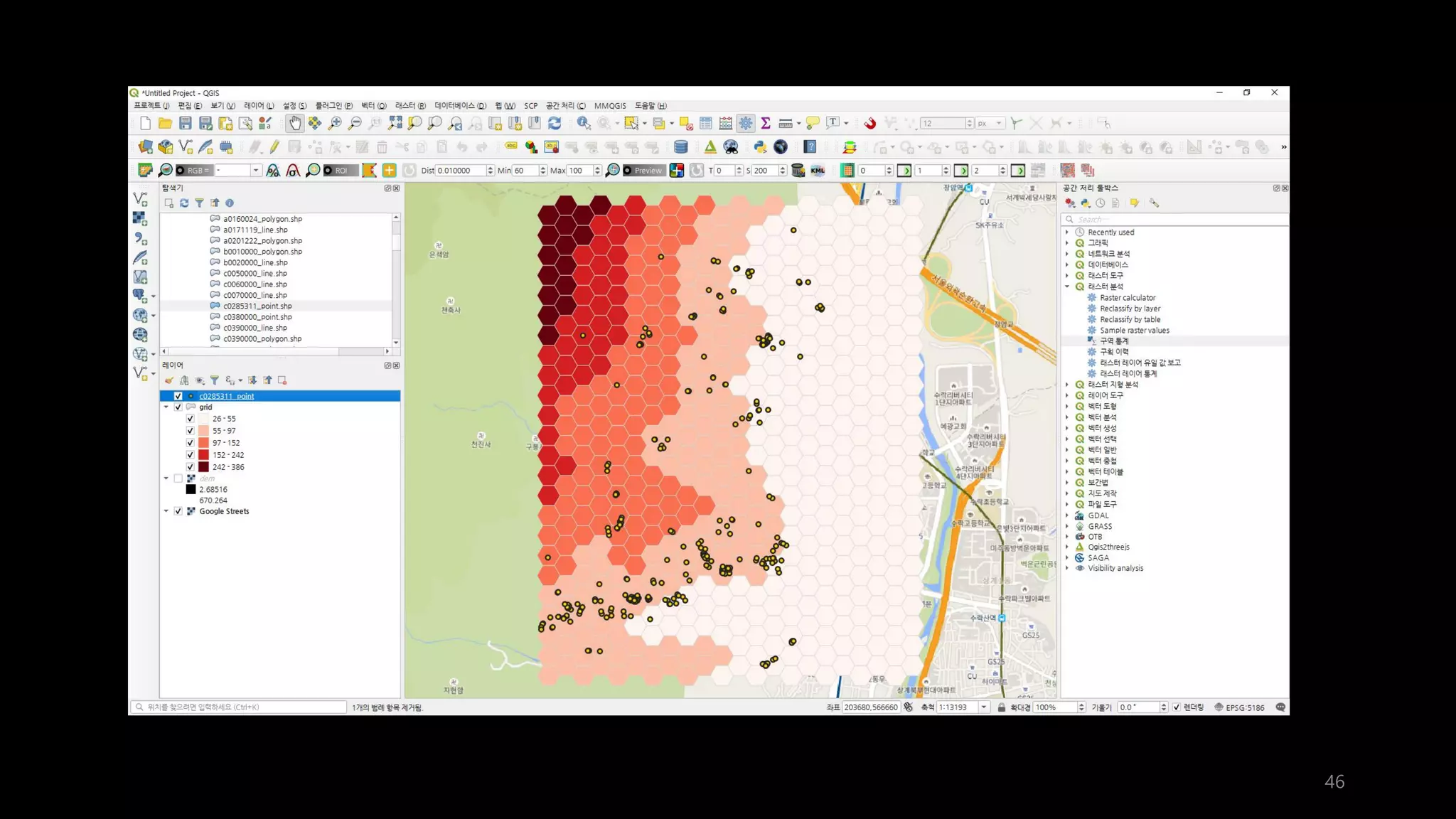1456x819 pixels.
Task: Click the Save Project icon
Action: tap(186, 124)
